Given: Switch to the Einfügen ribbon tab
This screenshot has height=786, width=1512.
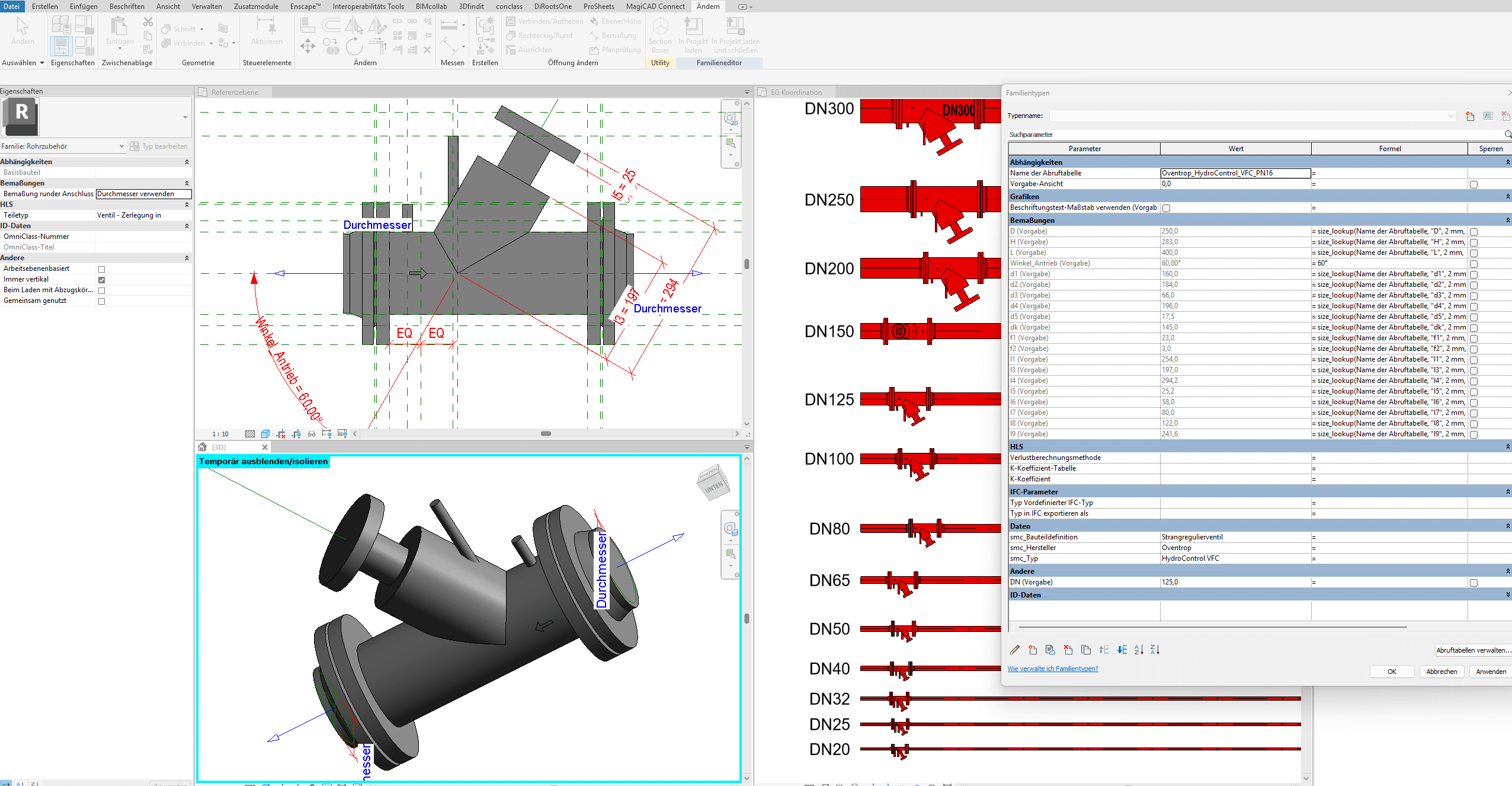Looking at the screenshot, I should (x=84, y=7).
